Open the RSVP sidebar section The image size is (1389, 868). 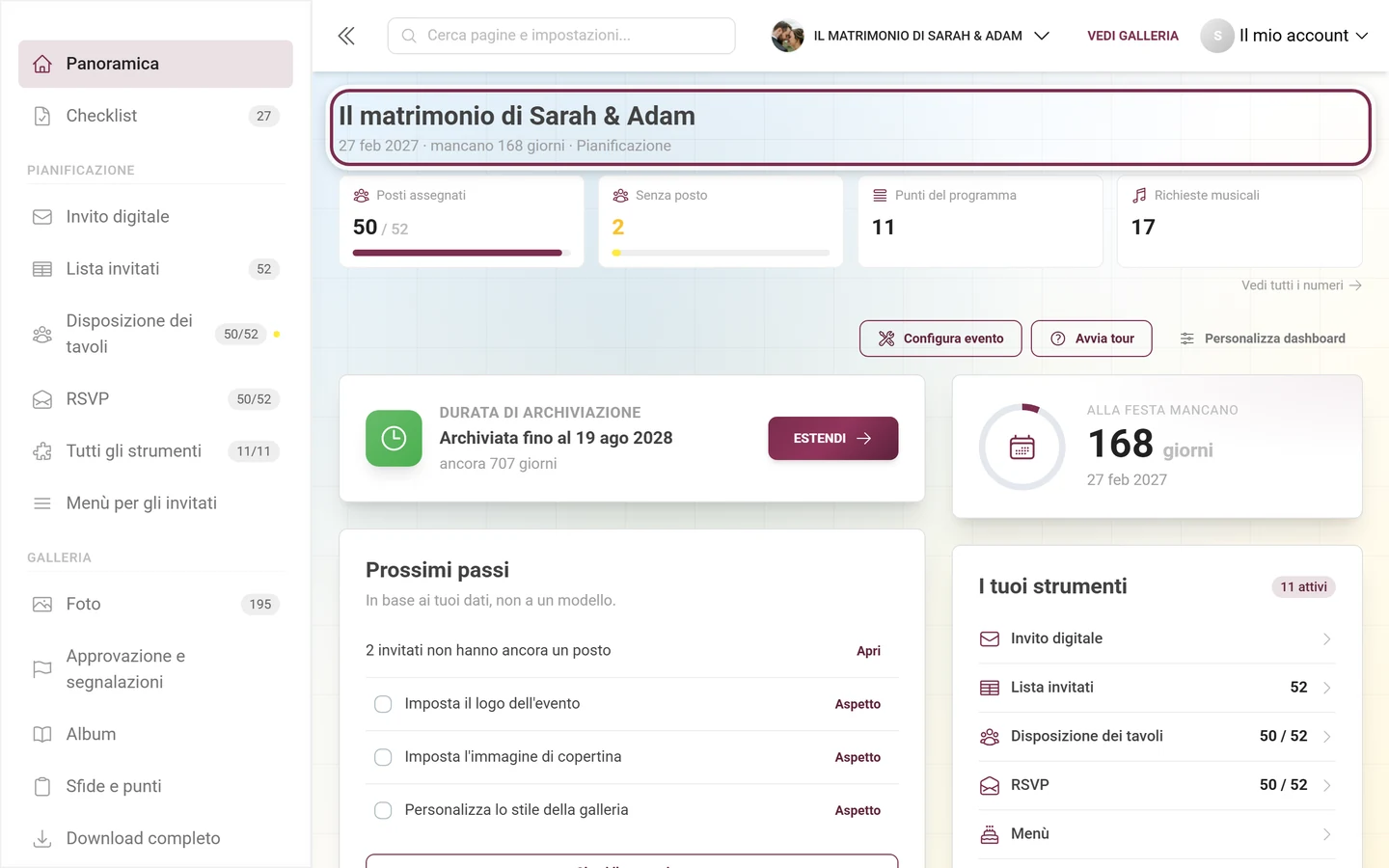coord(155,399)
